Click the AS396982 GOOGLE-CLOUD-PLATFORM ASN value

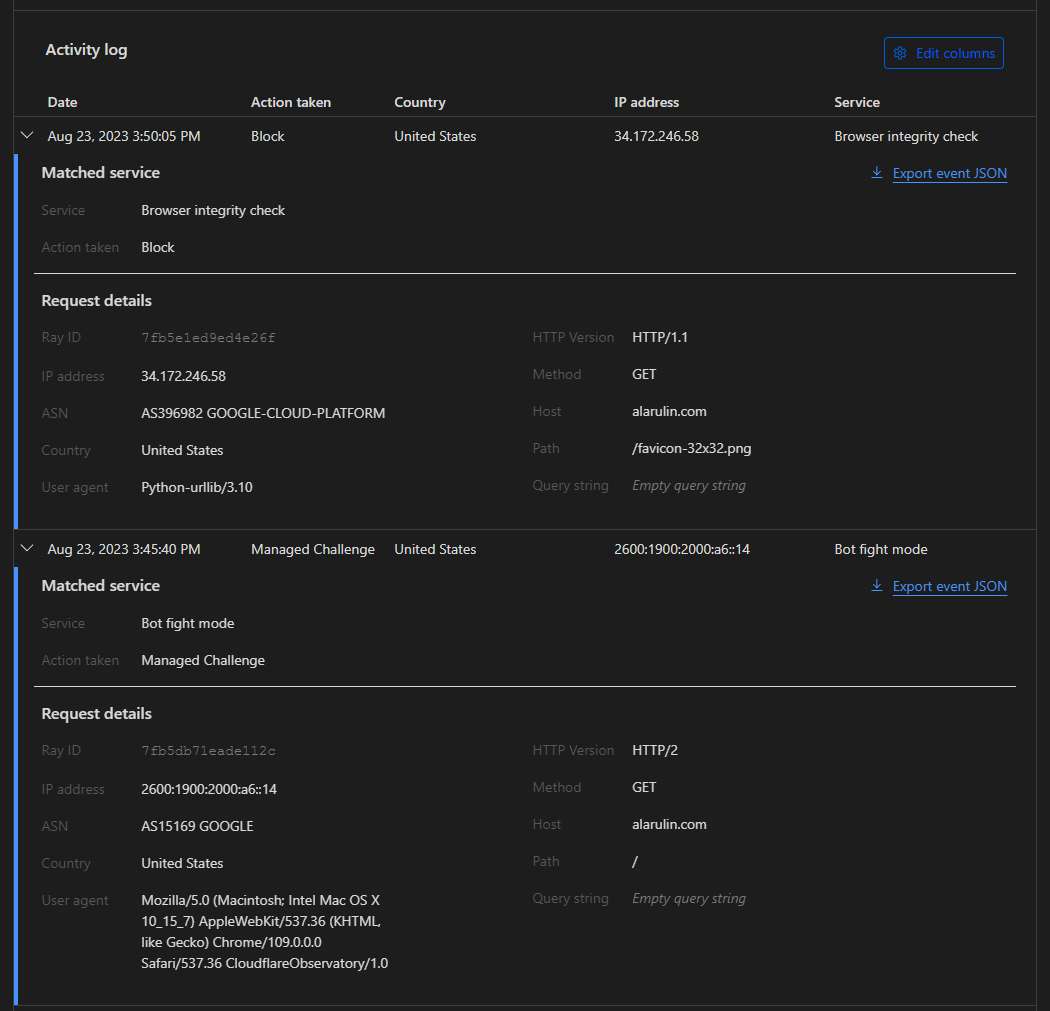pos(263,413)
